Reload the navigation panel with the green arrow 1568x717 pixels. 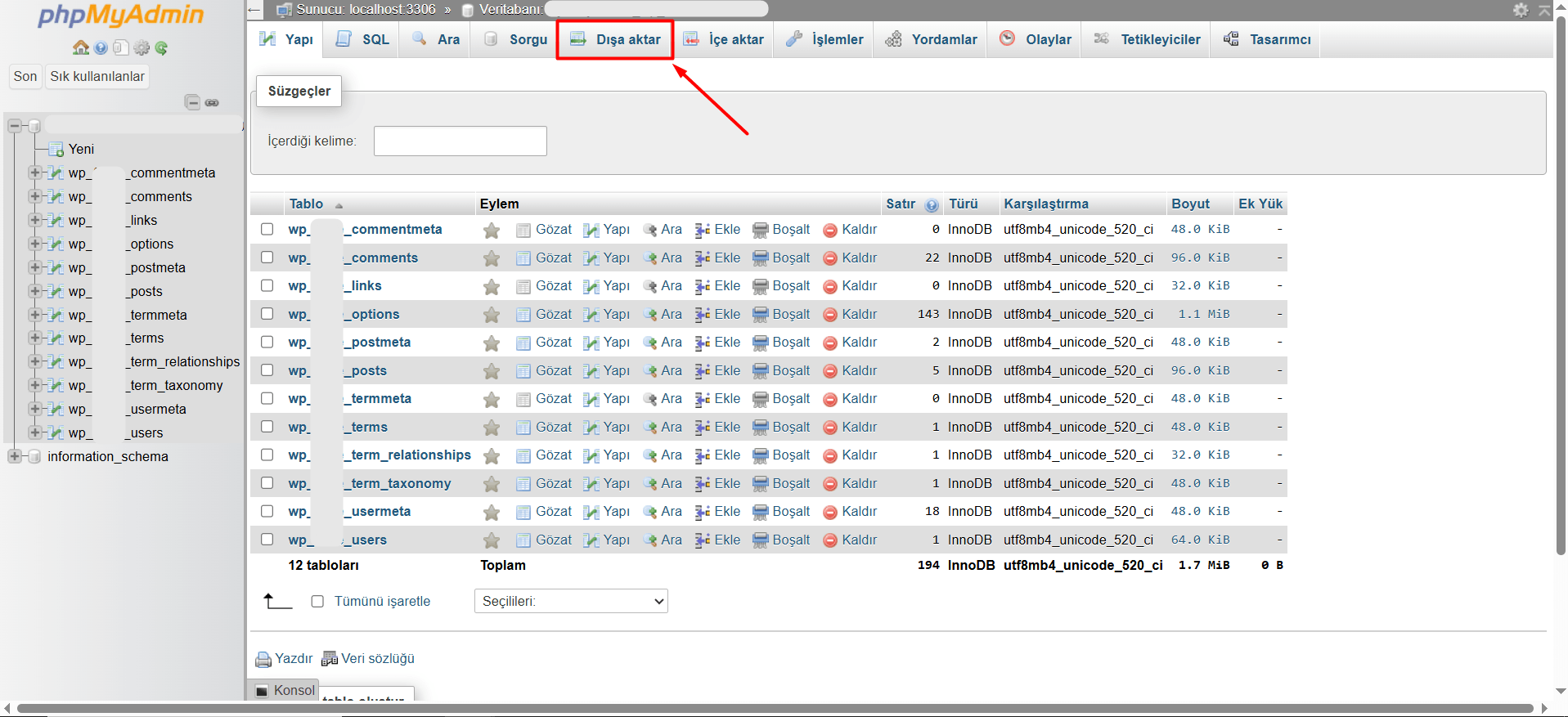click(161, 47)
